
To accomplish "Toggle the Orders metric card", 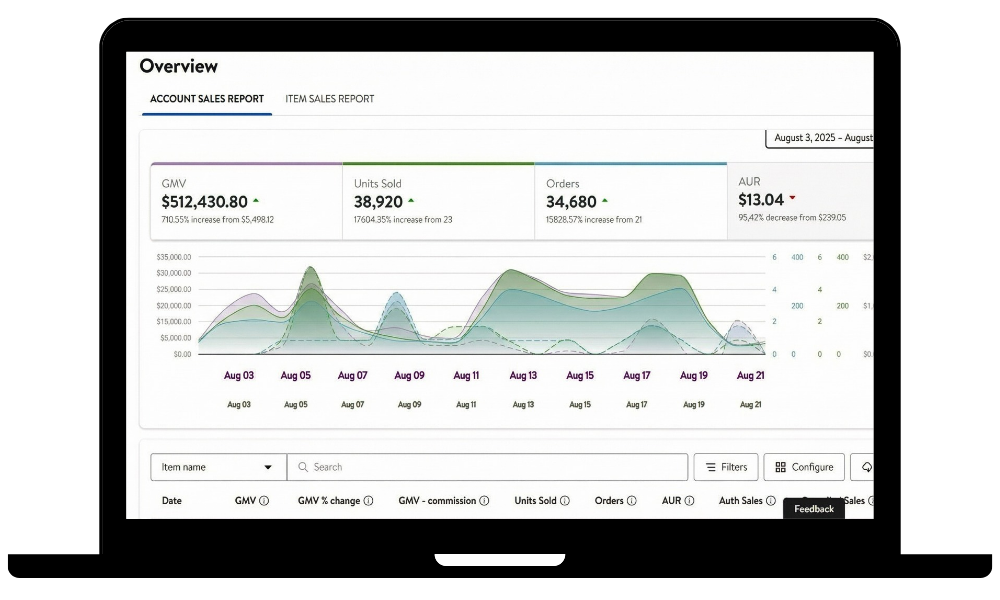I will 630,202.
